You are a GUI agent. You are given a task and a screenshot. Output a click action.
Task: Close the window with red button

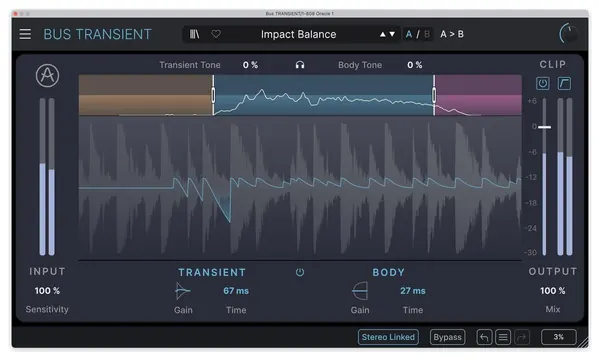[15, 14]
